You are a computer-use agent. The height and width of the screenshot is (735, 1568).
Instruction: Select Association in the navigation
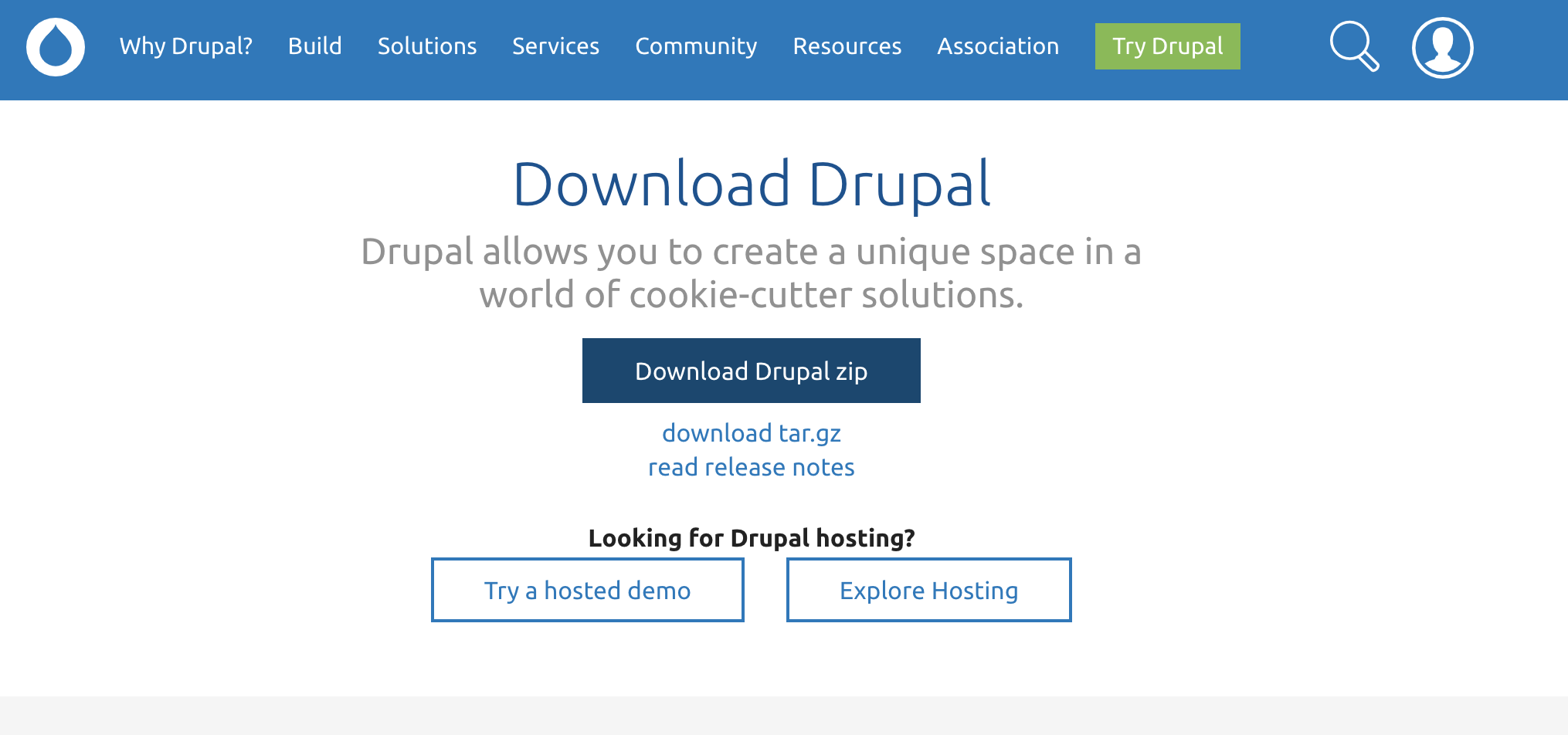click(997, 46)
